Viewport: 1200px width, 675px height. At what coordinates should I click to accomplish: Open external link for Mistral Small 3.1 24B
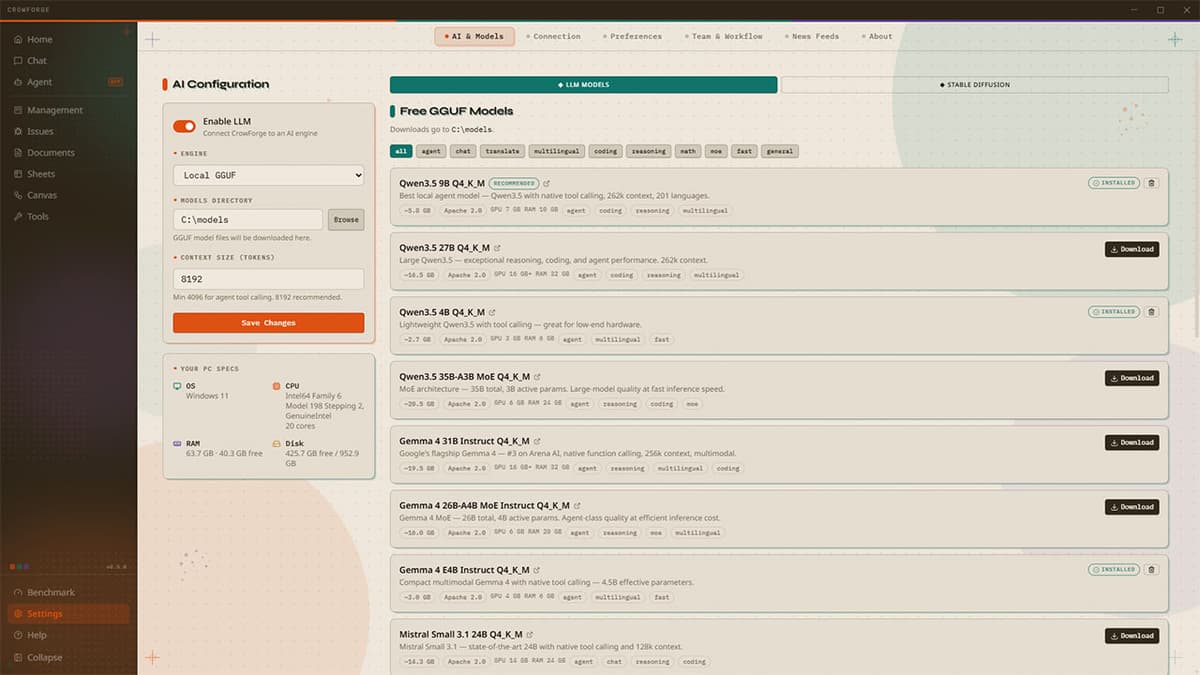tap(530, 634)
